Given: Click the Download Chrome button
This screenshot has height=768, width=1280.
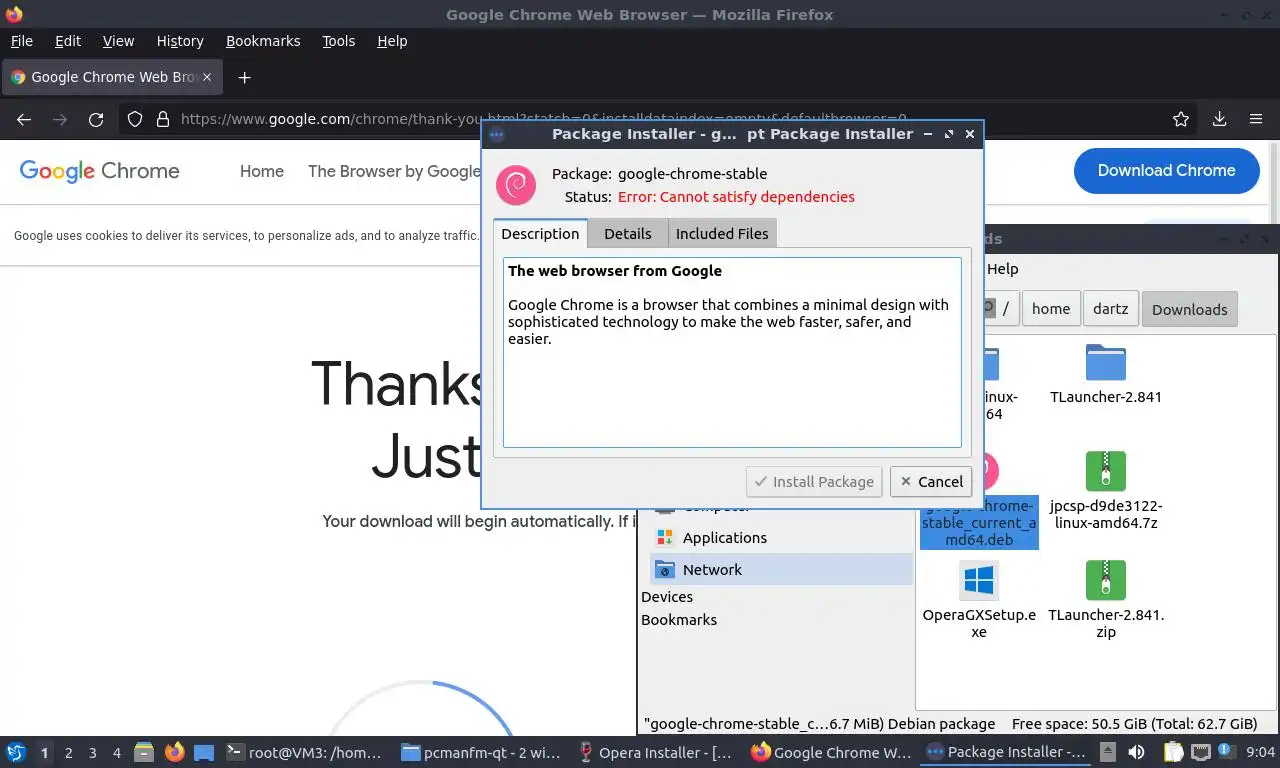Looking at the screenshot, I should [x=1166, y=170].
